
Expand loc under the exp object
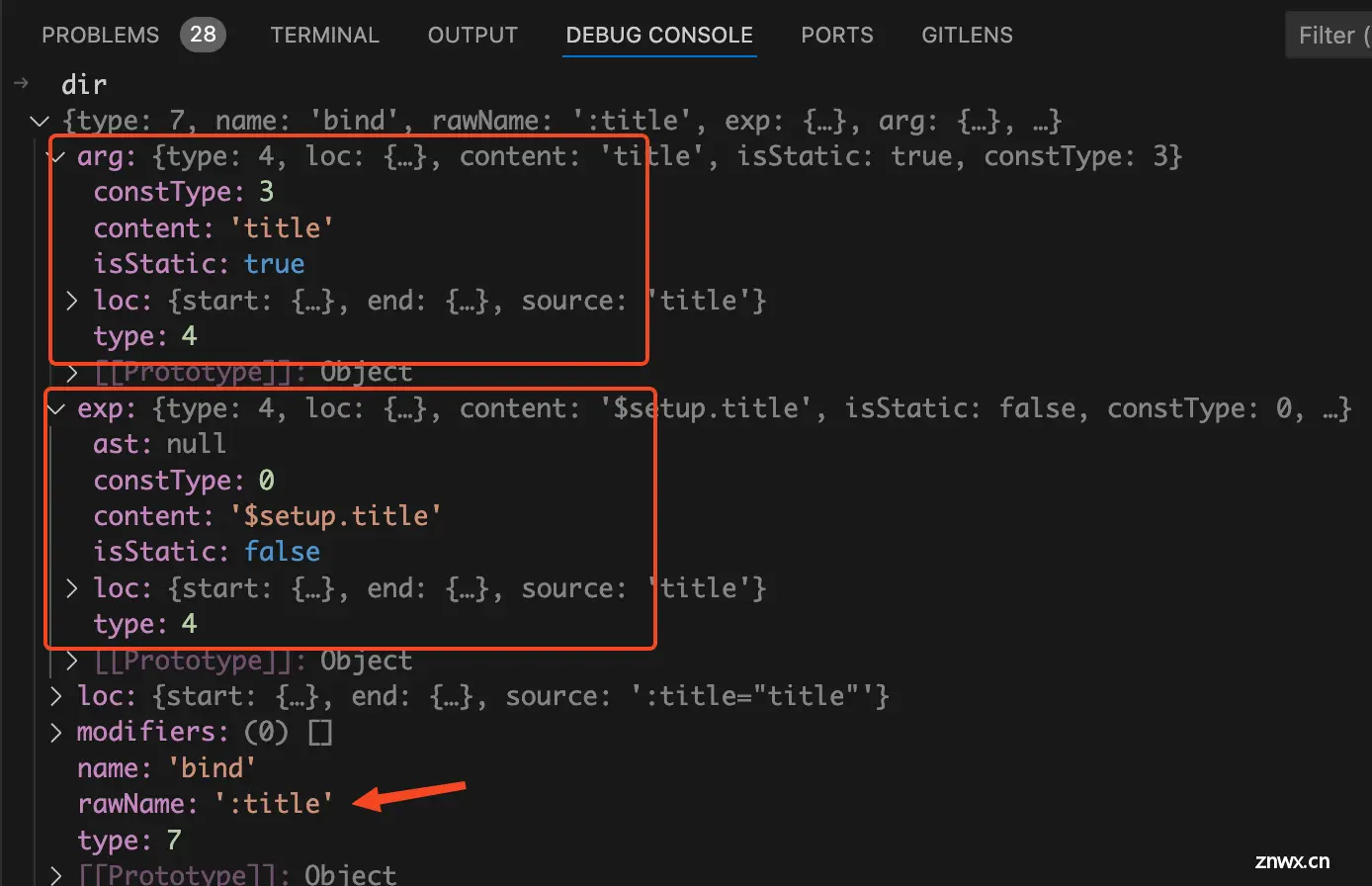point(72,588)
